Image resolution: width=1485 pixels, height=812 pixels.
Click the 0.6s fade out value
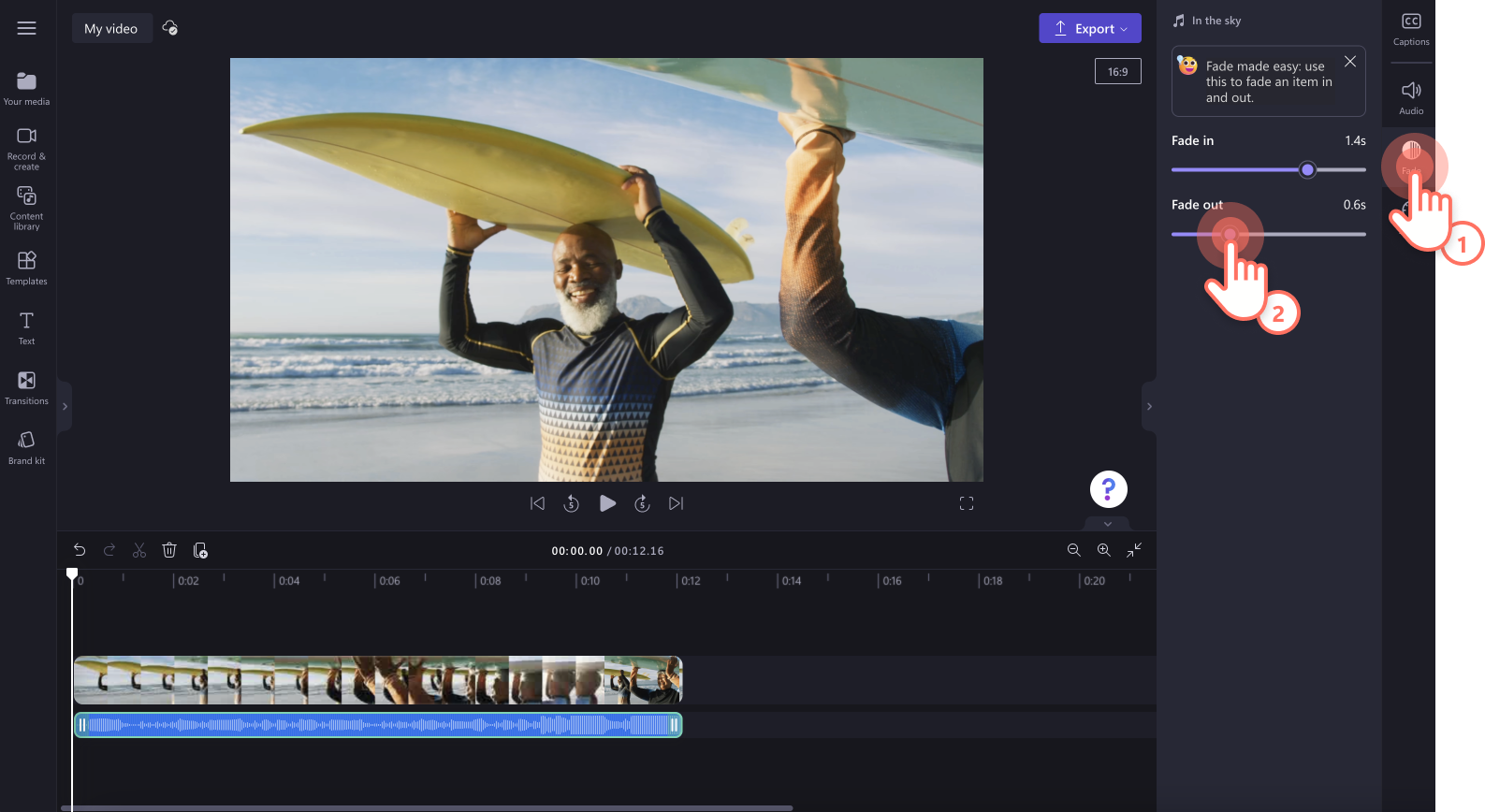pyautogui.click(x=1354, y=205)
